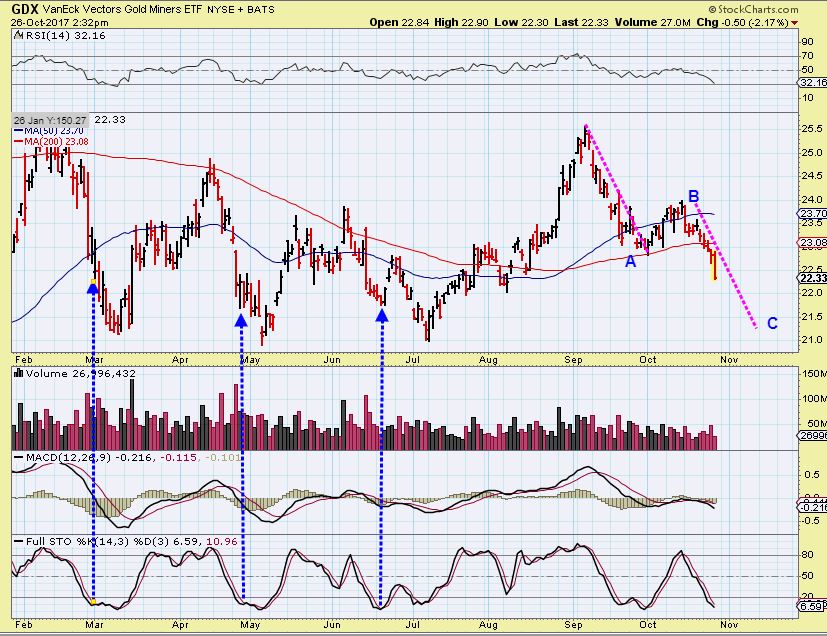Click the 23.08 price axis tag

pos(813,243)
